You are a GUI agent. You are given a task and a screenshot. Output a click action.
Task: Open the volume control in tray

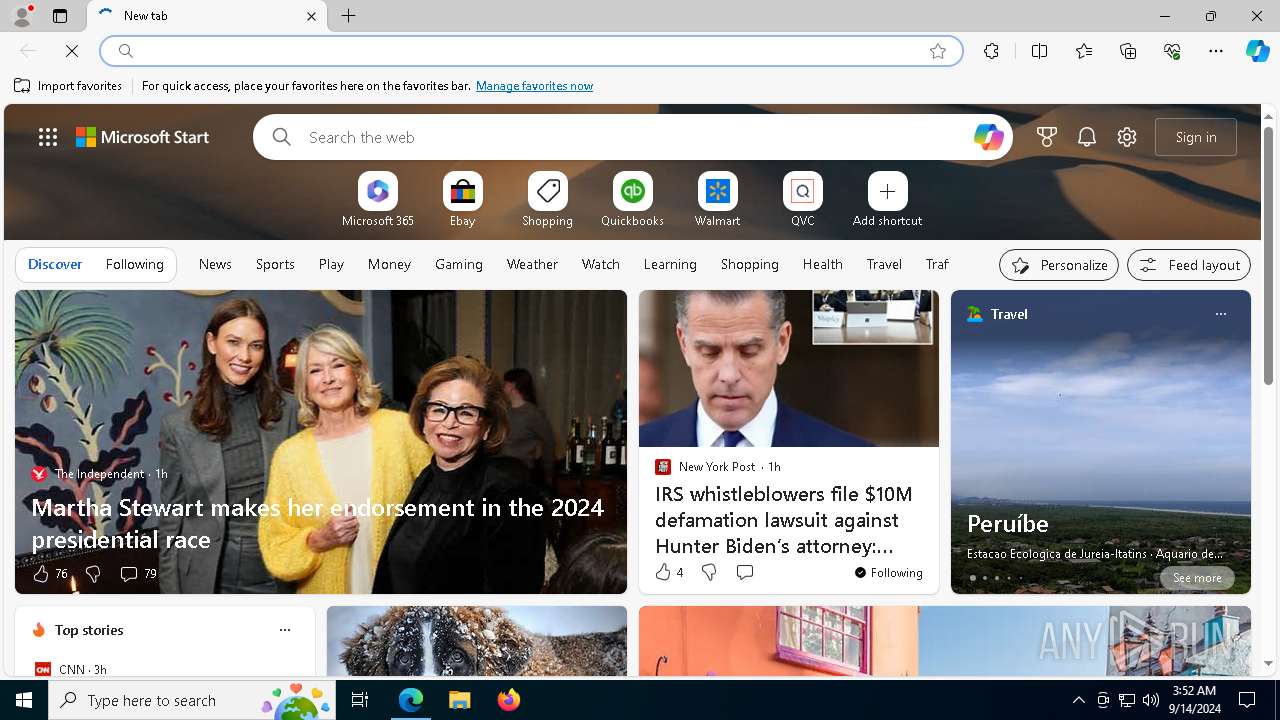tap(1150, 700)
